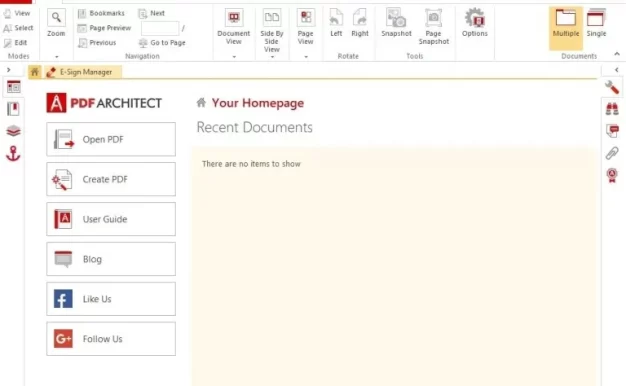Capture a Page Snapshot

(434, 26)
